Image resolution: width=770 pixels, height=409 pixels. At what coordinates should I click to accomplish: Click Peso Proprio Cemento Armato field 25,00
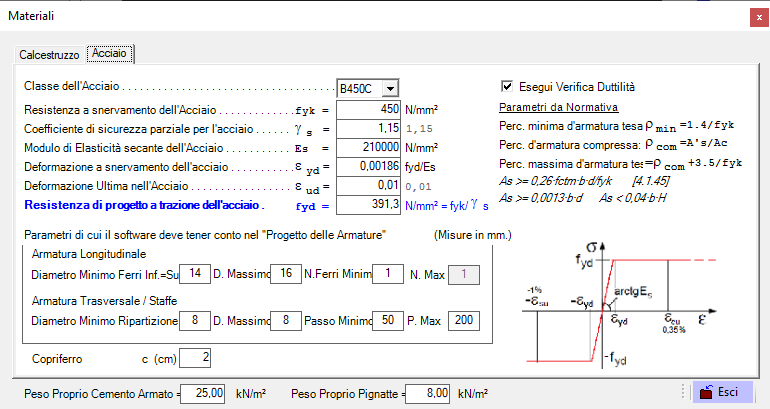tap(202, 394)
